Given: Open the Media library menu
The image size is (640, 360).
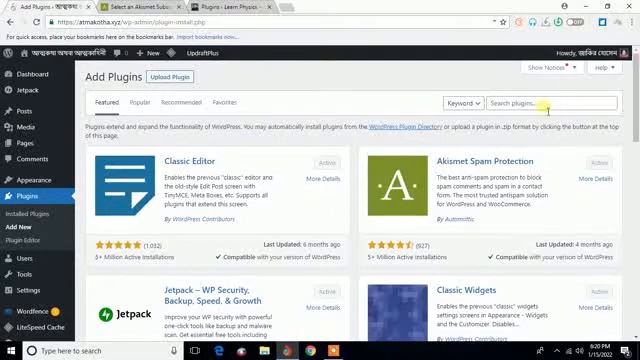Looking at the screenshot, I should 25,127.
